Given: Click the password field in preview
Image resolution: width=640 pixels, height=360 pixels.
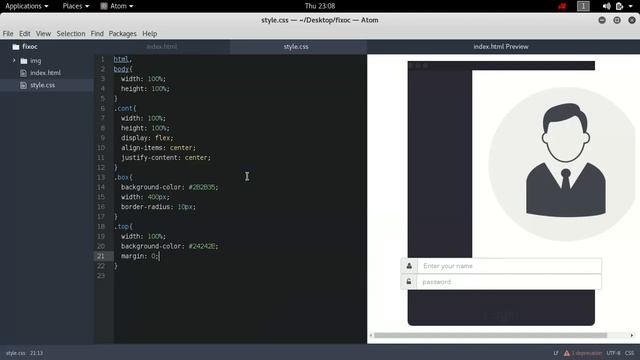Looking at the screenshot, I should click(x=509, y=282).
